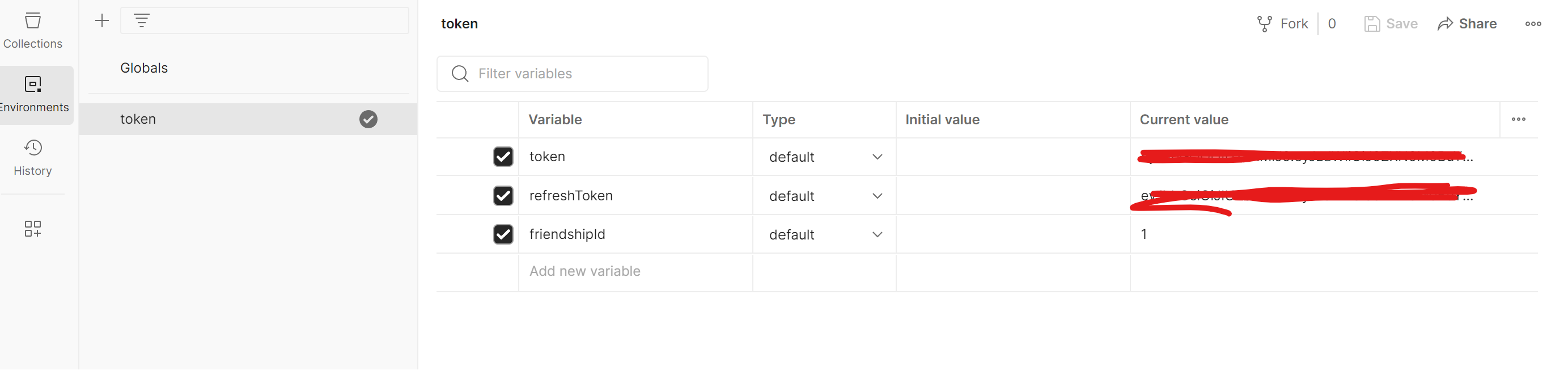This screenshot has height=370, width=1568.
Task: Select the token environment in list
Action: click(248, 120)
